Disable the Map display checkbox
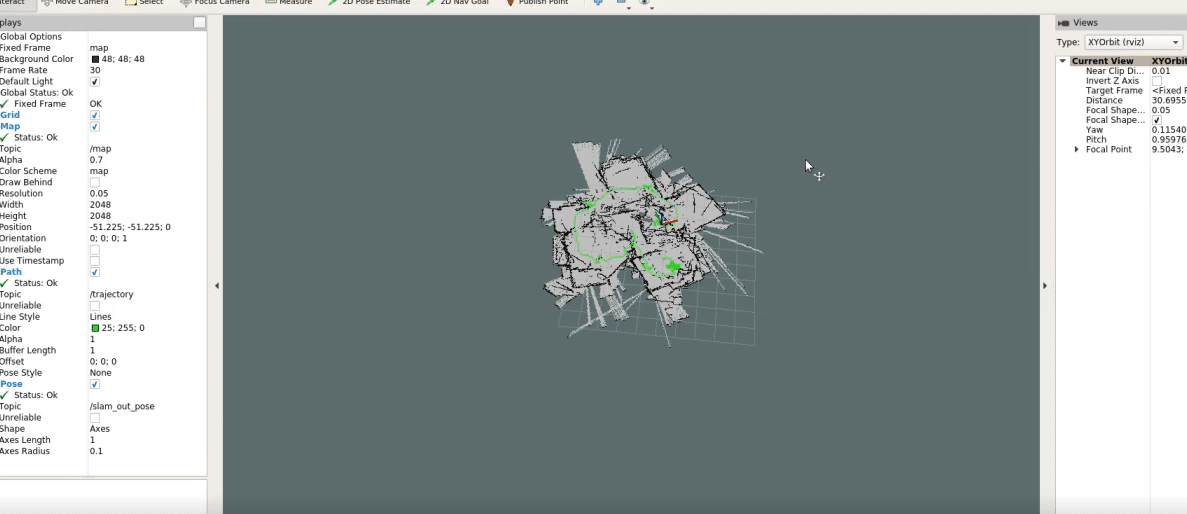Image resolution: width=1187 pixels, height=514 pixels. [95, 127]
